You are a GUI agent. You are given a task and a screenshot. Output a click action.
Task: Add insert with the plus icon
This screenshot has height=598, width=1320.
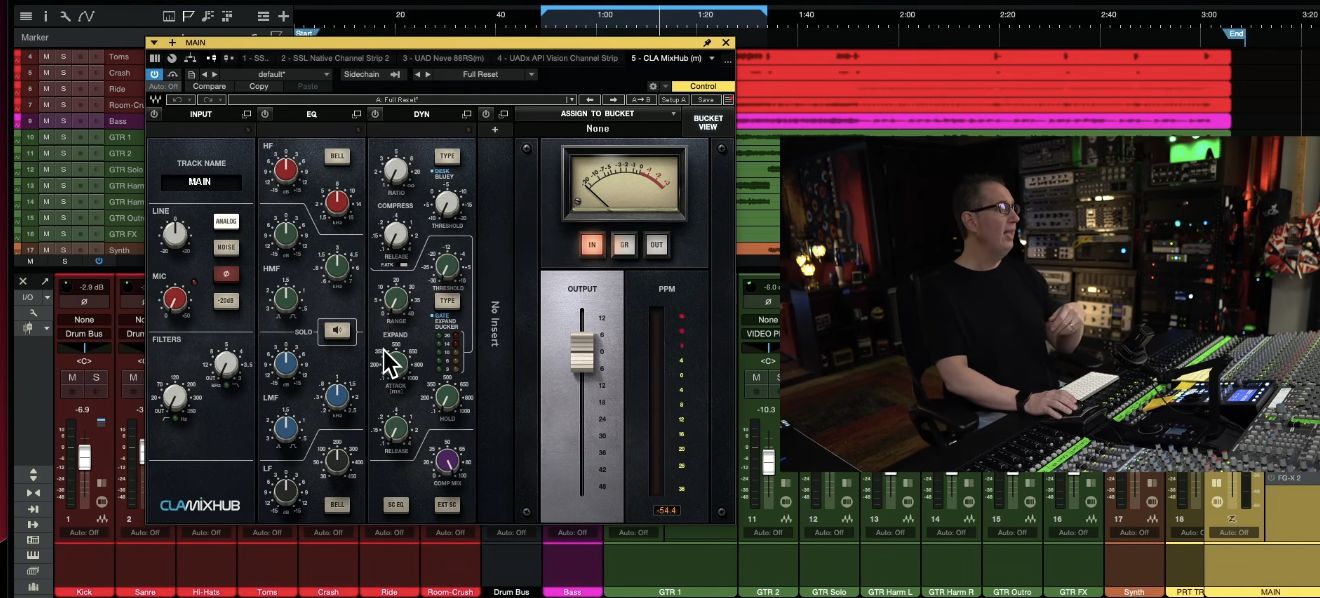coord(494,130)
